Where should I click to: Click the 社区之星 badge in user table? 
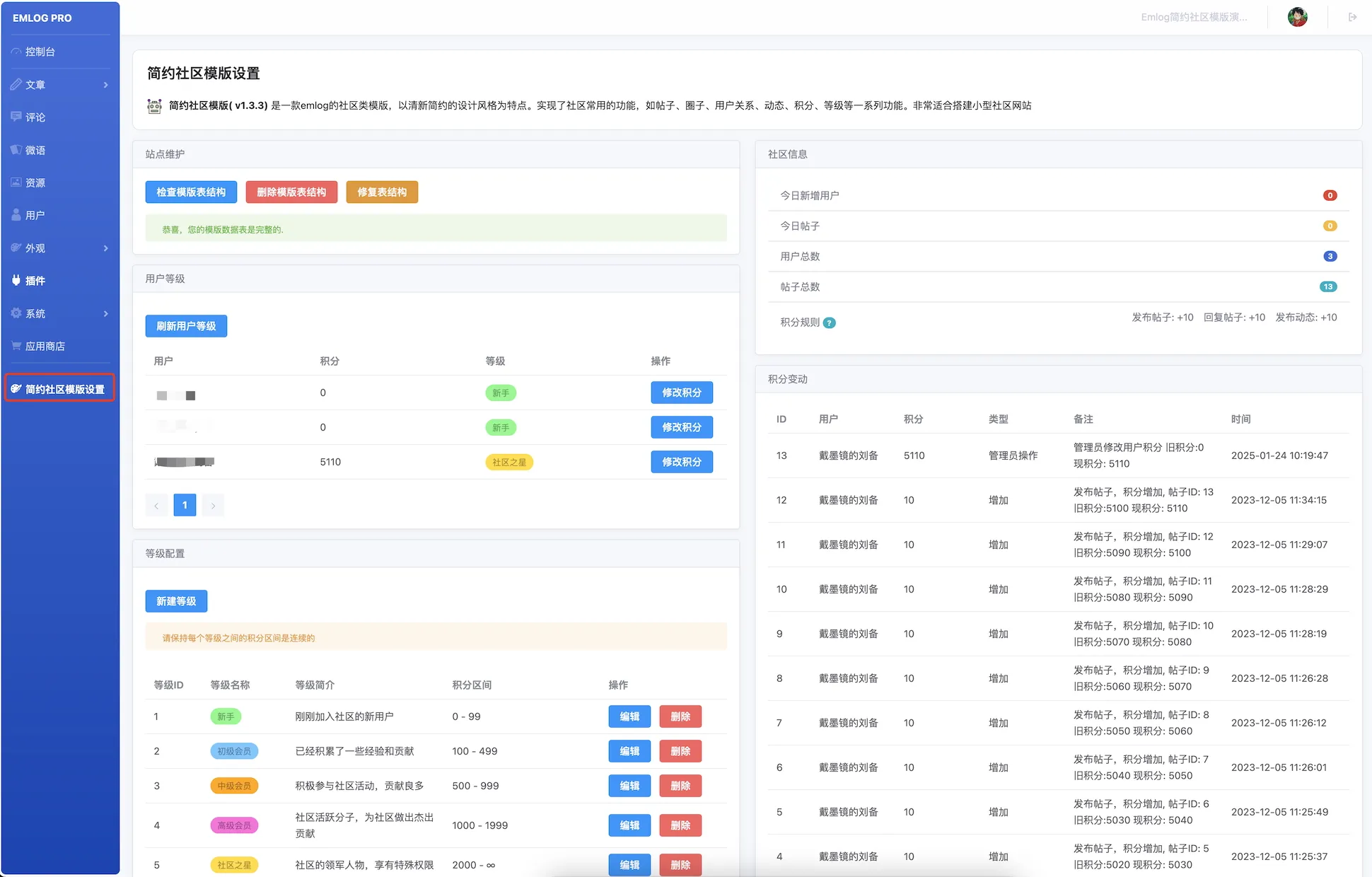[x=509, y=462]
